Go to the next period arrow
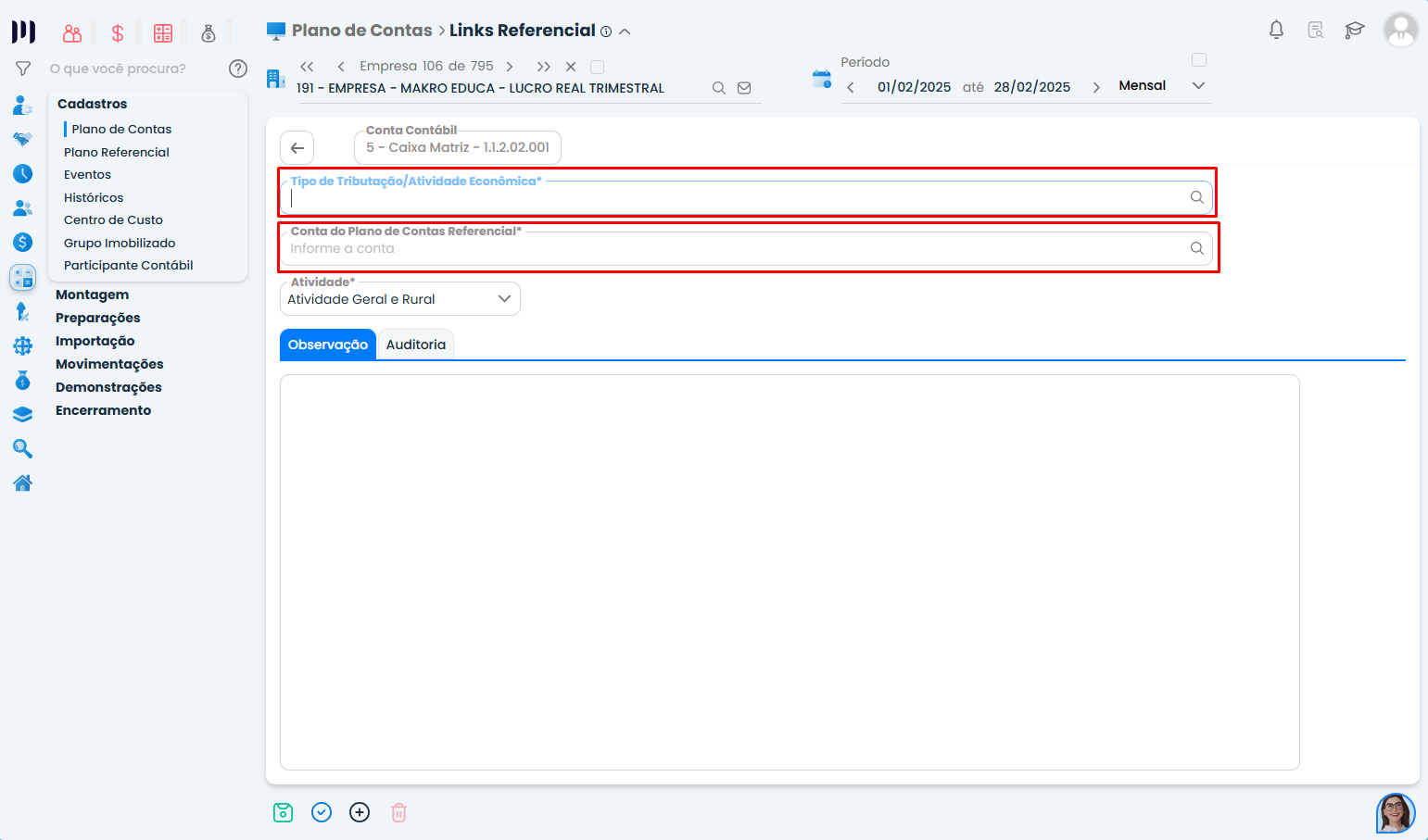 pos(1096,87)
